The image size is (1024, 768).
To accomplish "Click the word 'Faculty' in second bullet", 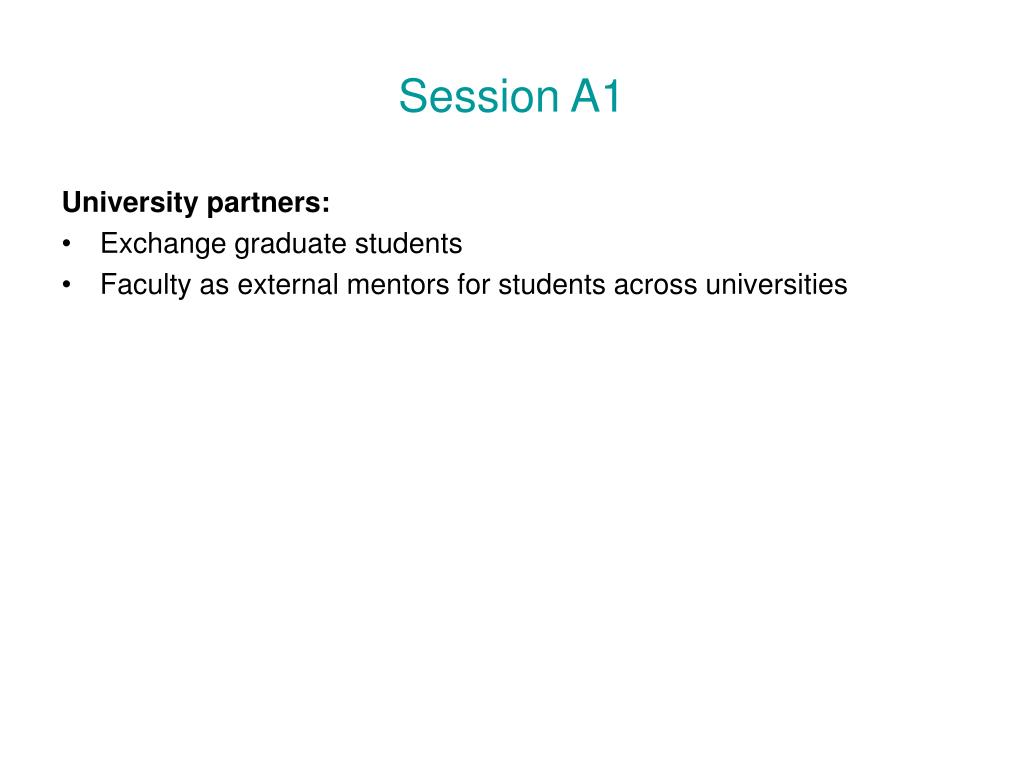I will [x=145, y=285].
